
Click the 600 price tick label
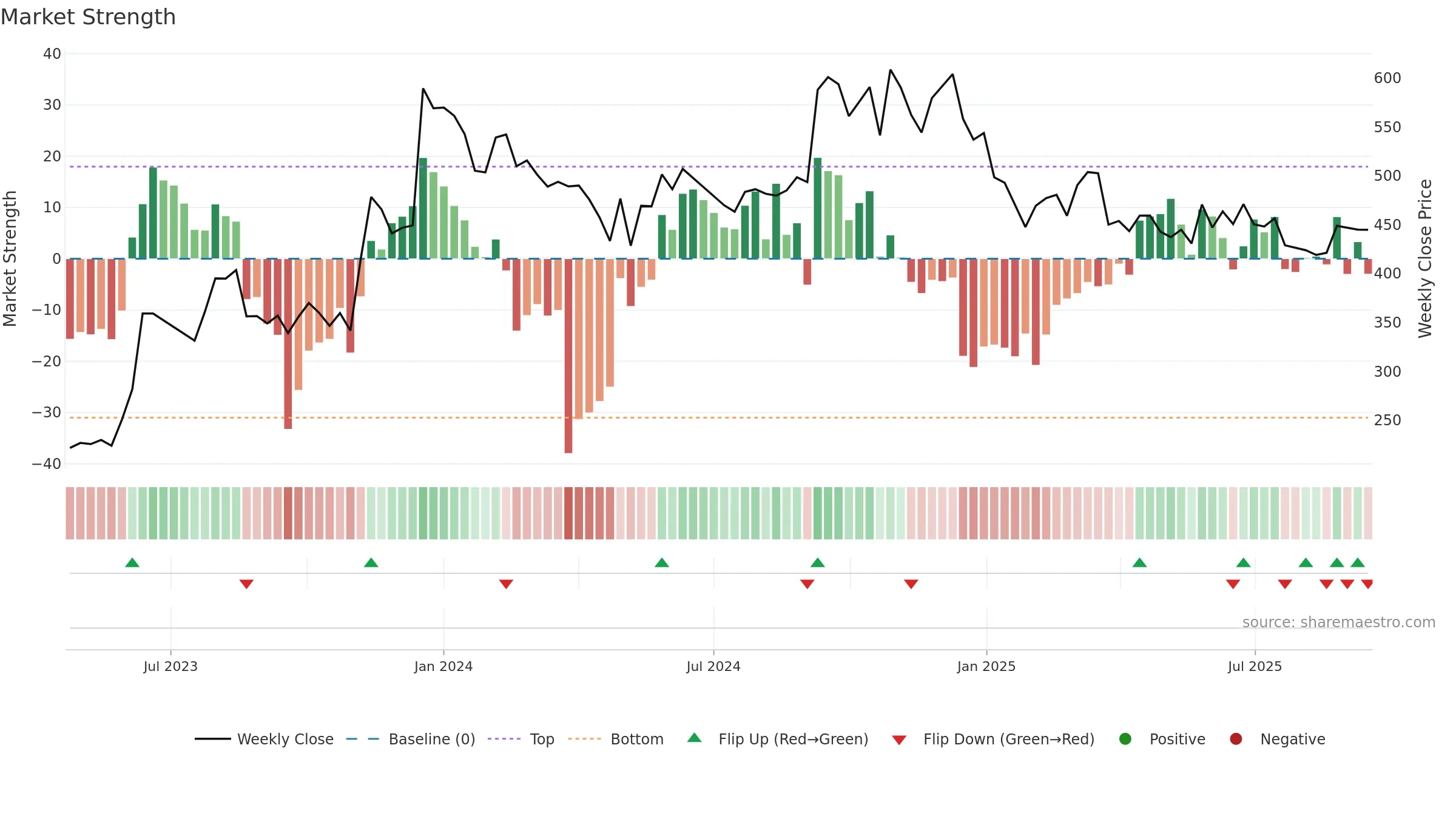(1387, 78)
